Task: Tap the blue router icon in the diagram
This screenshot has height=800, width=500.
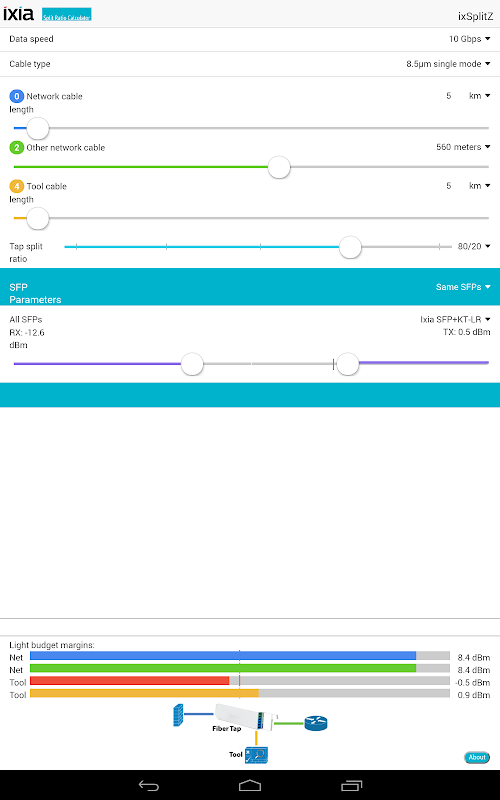Action: pyautogui.click(x=316, y=723)
